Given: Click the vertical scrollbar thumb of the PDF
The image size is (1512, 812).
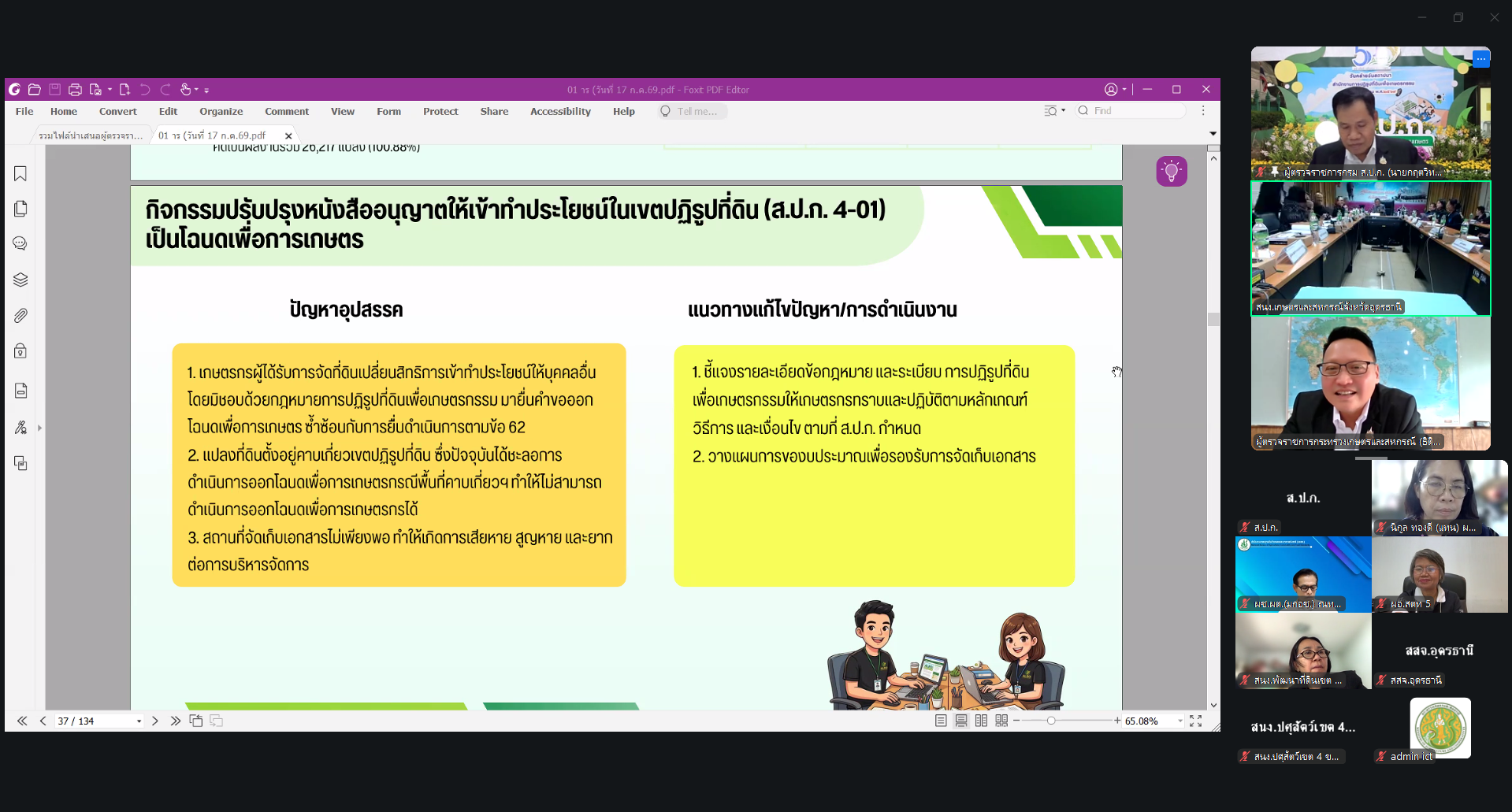Looking at the screenshot, I should click(x=1213, y=319).
